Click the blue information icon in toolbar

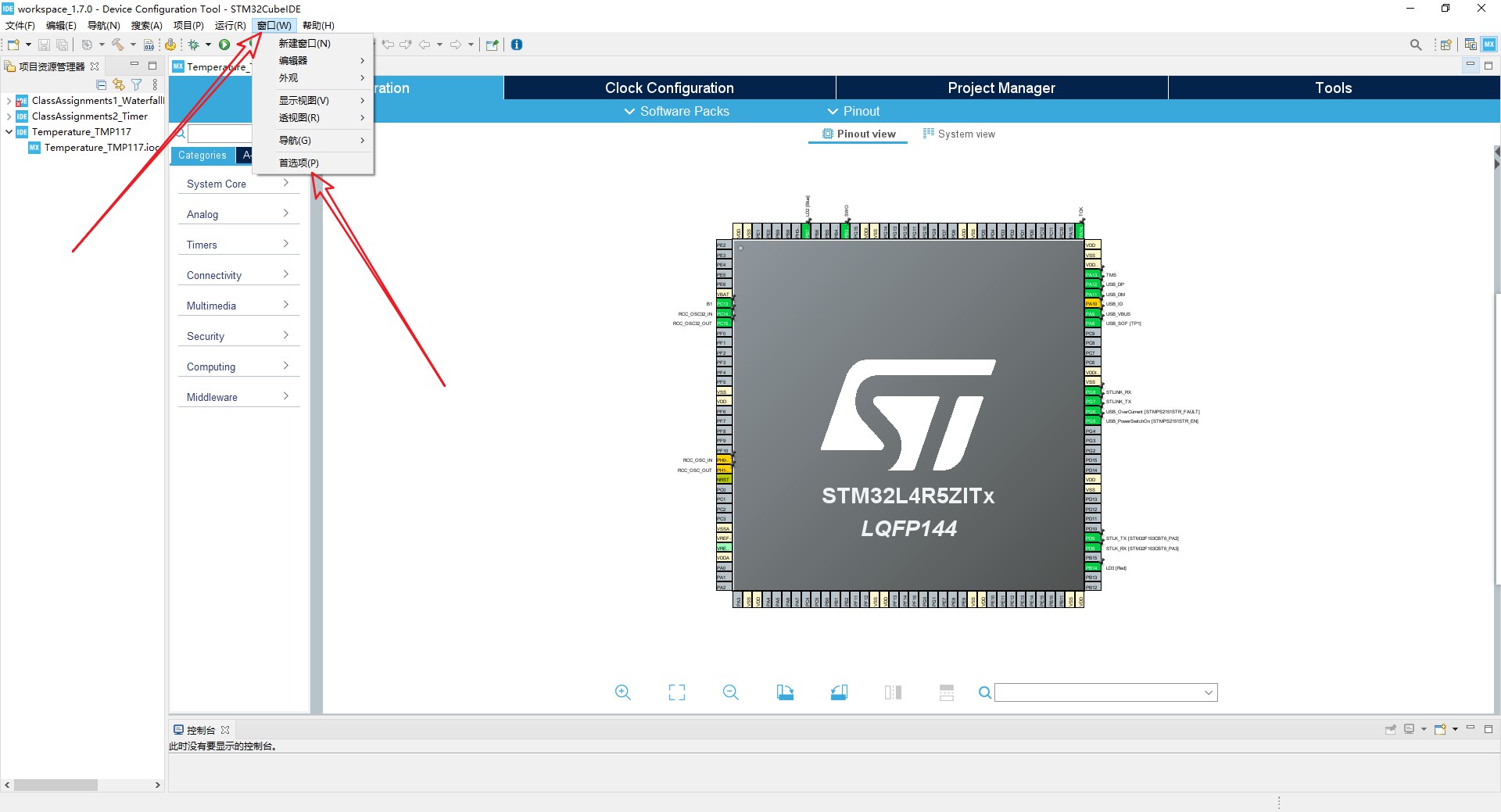pos(517,45)
